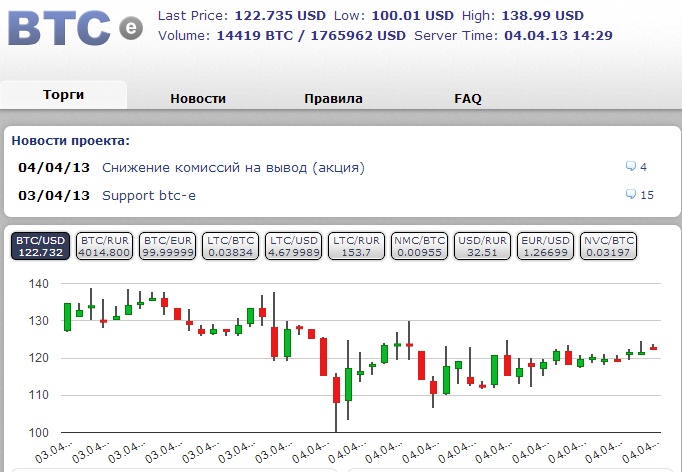Select the BTC/USD pair button

click(40, 246)
